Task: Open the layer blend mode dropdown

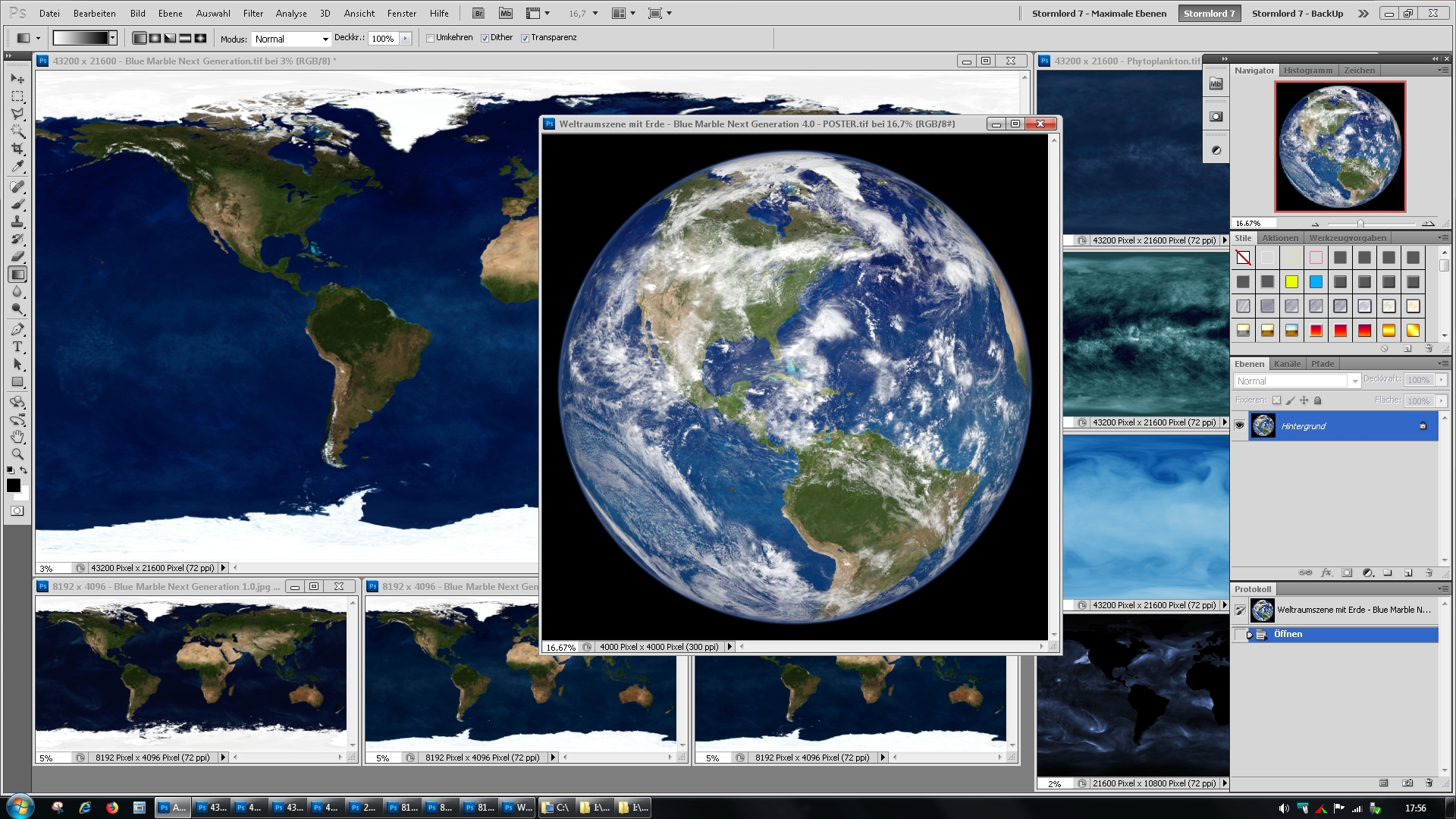Action: pyautogui.click(x=1354, y=381)
